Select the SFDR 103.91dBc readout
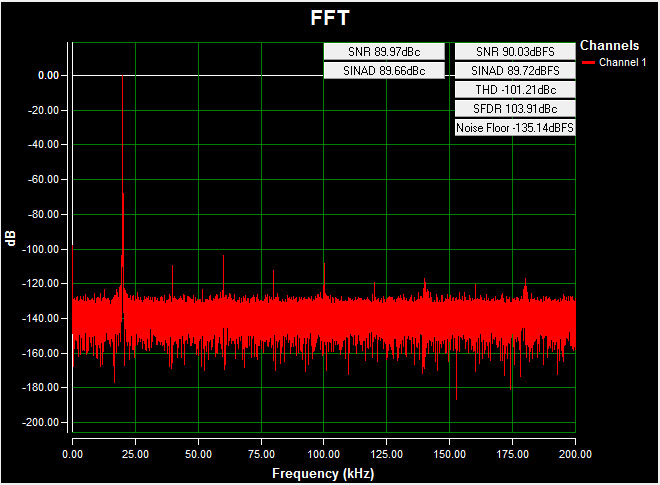The image size is (660, 485). (515, 109)
